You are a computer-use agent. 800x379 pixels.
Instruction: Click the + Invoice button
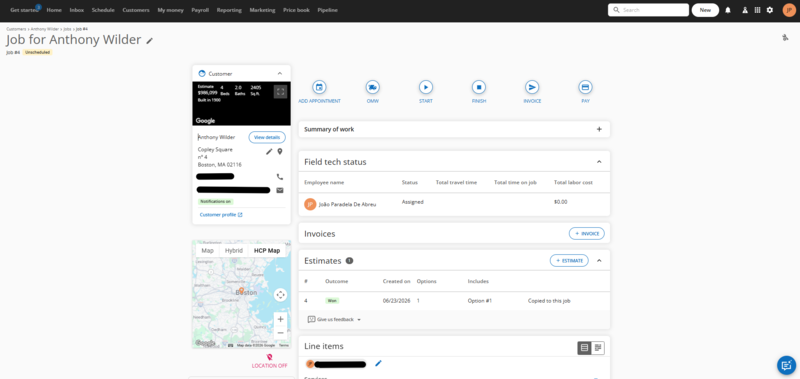587,234
